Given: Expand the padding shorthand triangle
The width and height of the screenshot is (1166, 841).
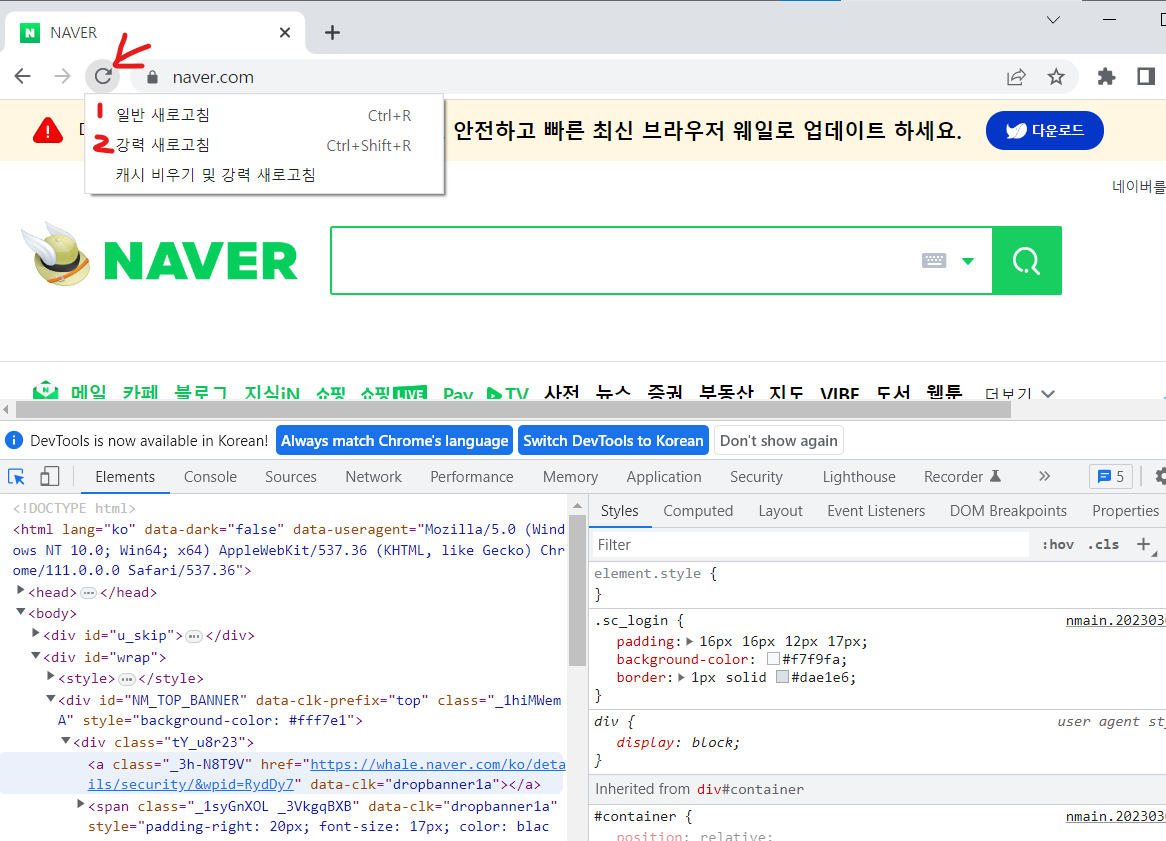Looking at the screenshot, I should 689,641.
